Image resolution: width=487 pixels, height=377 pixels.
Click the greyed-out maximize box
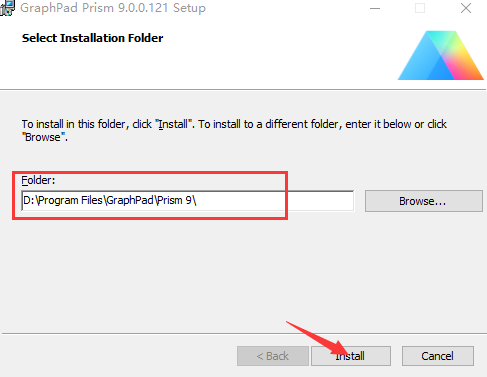pos(420,8)
